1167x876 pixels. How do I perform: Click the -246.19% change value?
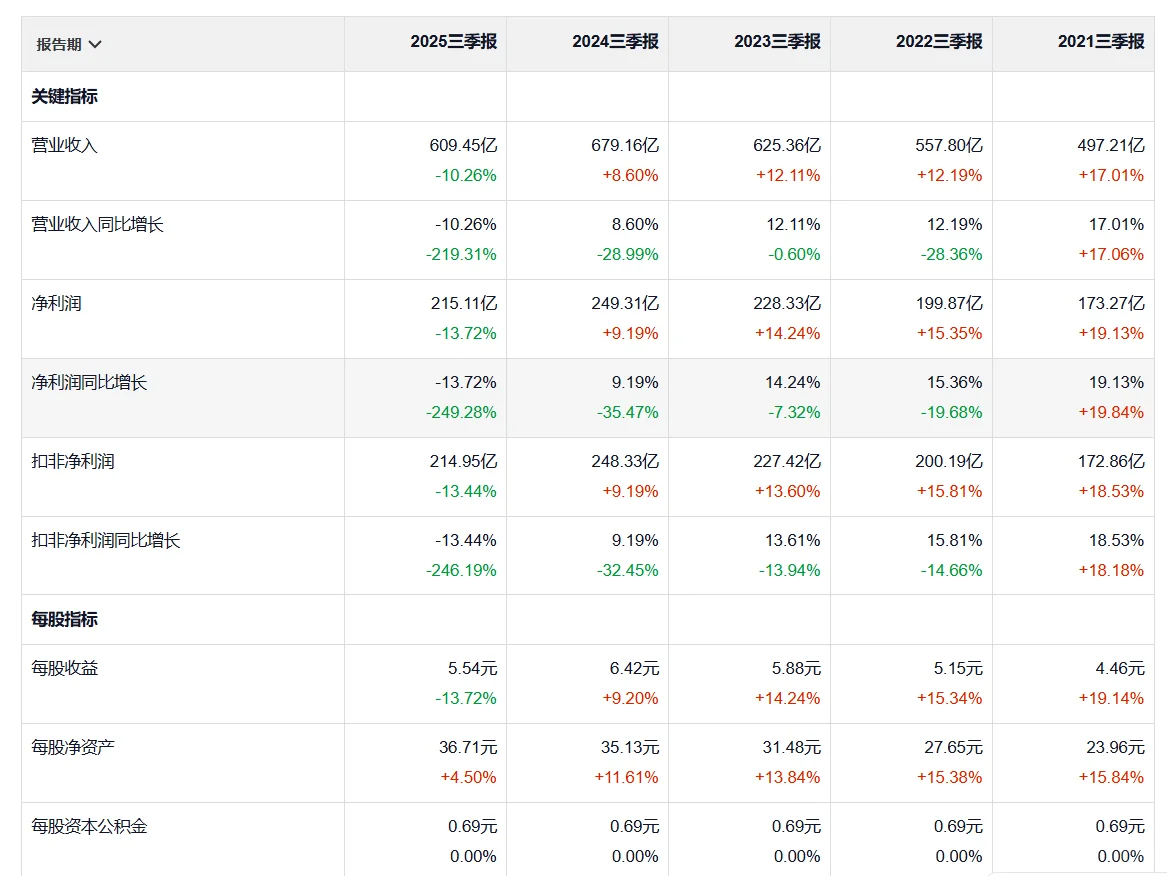pyautogui.click(x=461, y=570)
